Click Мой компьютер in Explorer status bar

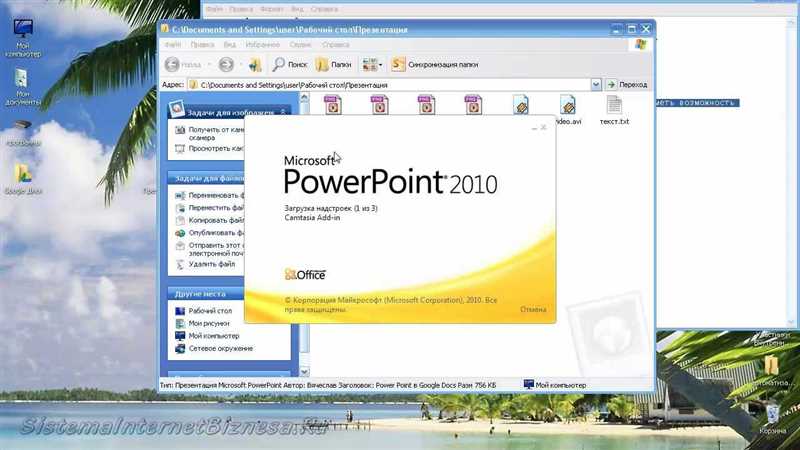tap(555, 385)
